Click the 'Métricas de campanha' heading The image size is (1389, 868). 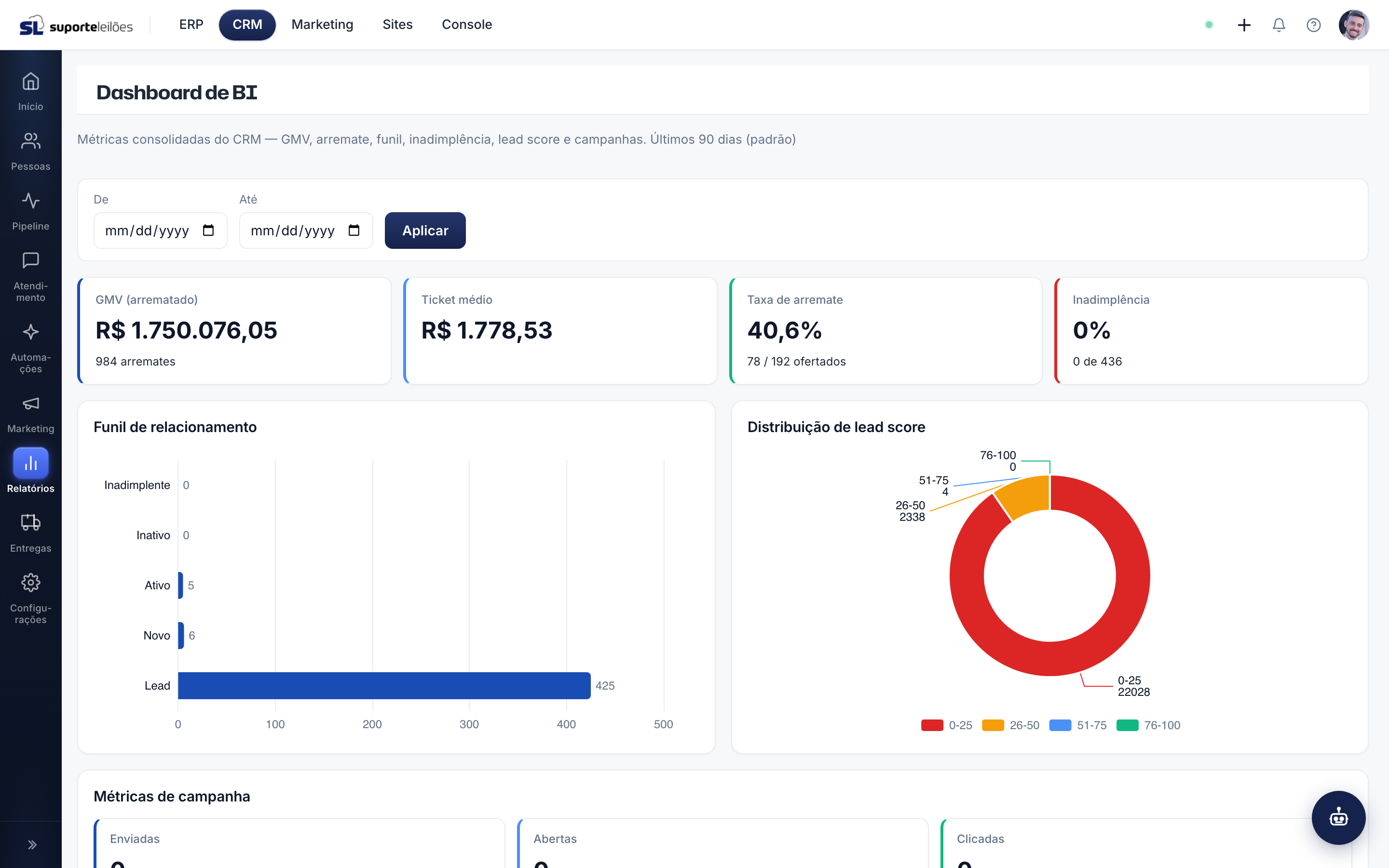coord(172,796)
